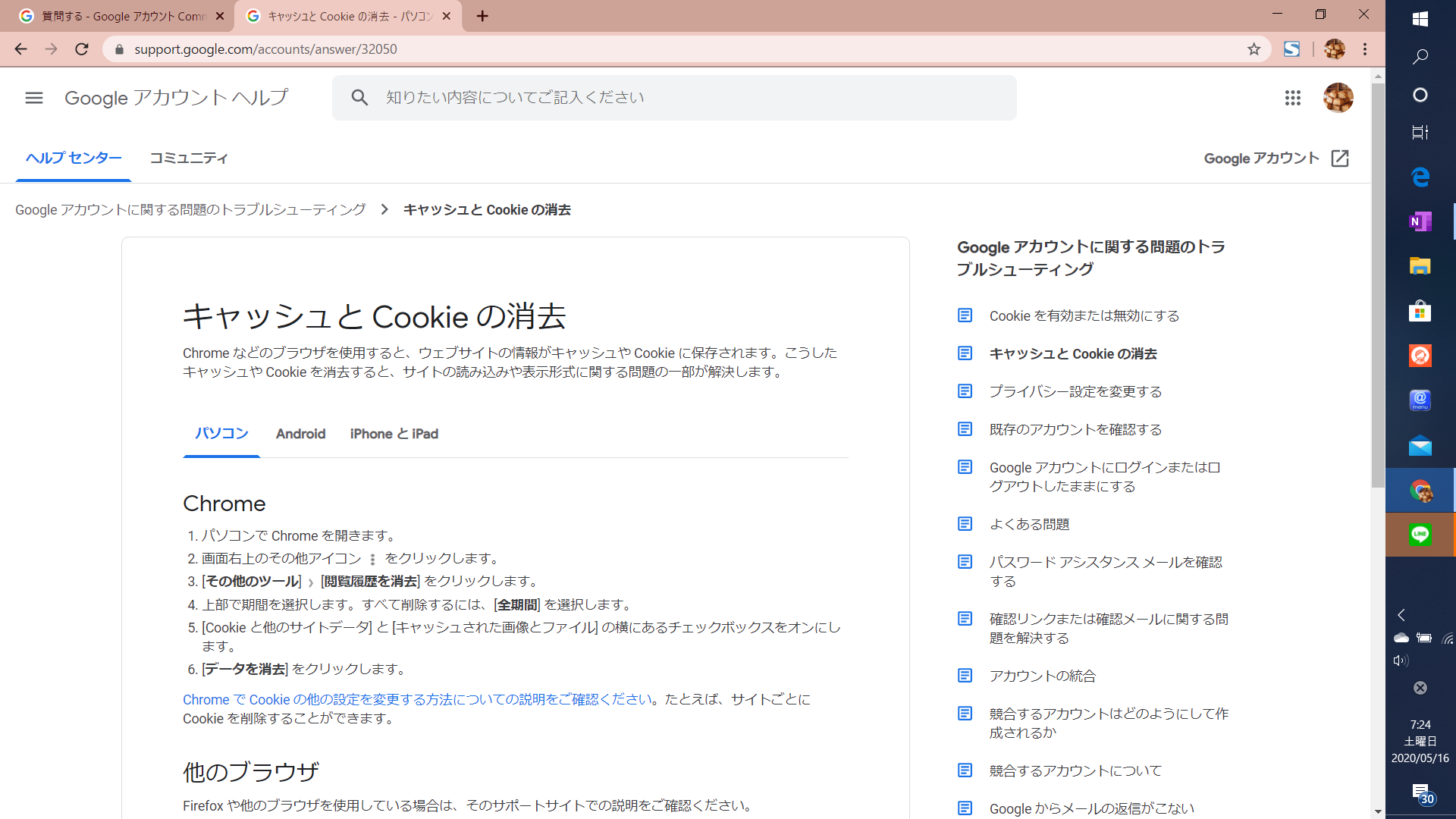1456x819 pixels.
Task: Click the Chrome taskbar icon
Action: (1420, 490)
